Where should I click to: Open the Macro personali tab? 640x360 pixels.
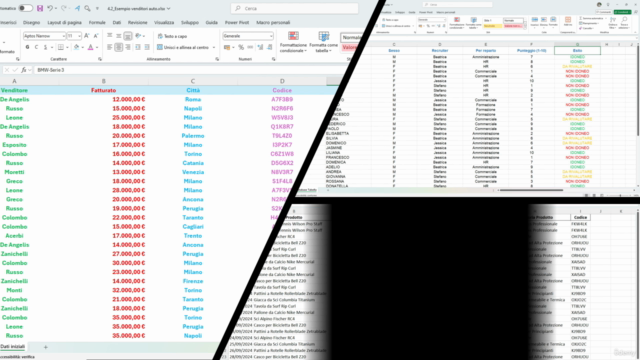click(x=273, y=22)
